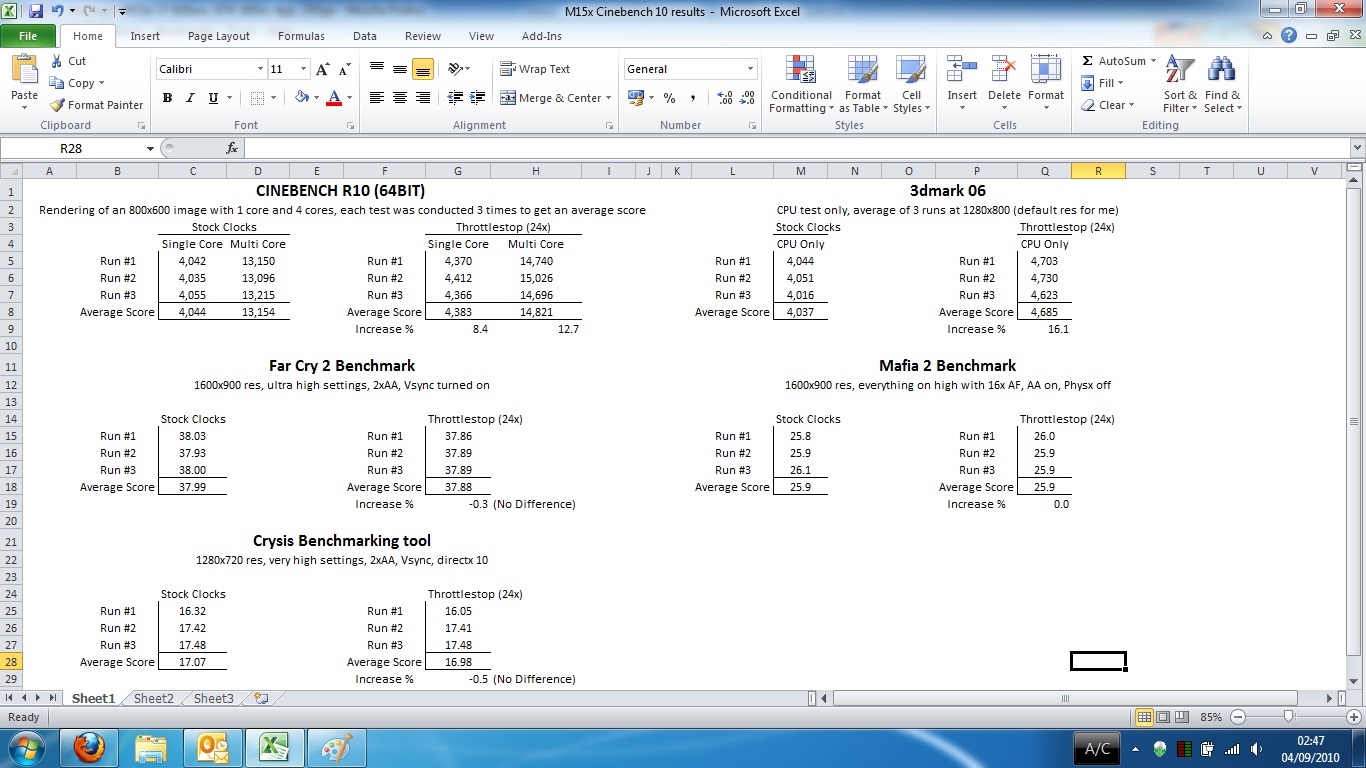The image size is (1366, 768).
Task: Open Cell Styles gallery
Action: [x=911, y=85]
